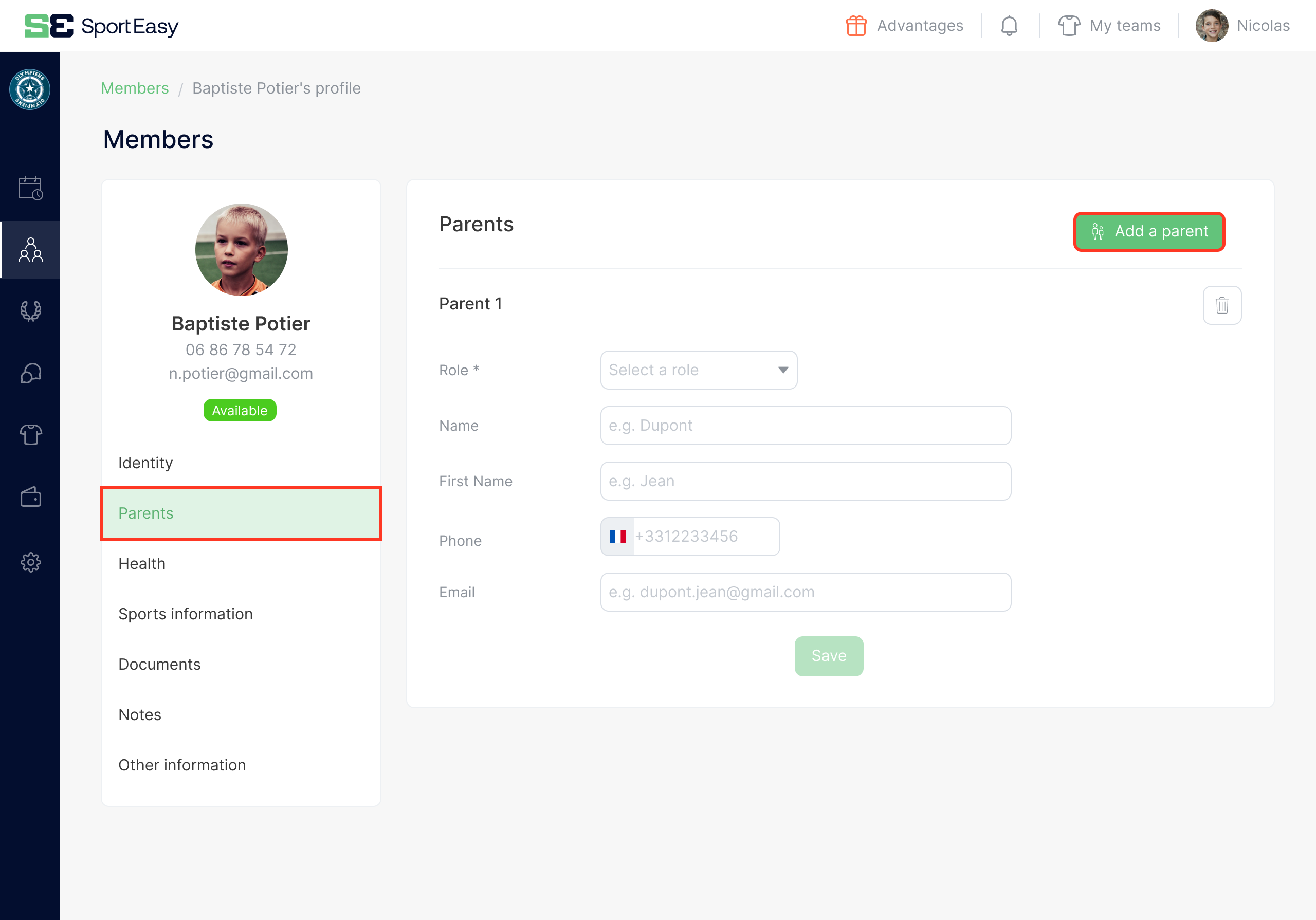Click inside the Email input field
Screen dimensions: 1316x920
tap(805, 592)
